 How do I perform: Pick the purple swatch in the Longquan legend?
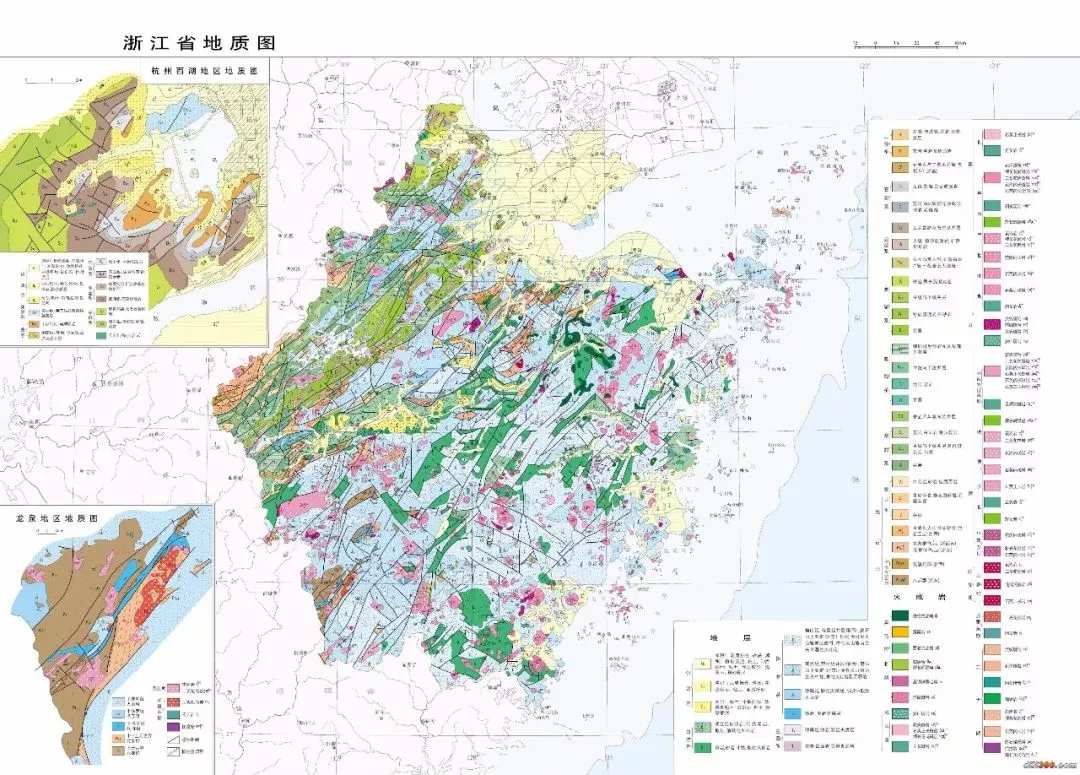tap(174, 727)
